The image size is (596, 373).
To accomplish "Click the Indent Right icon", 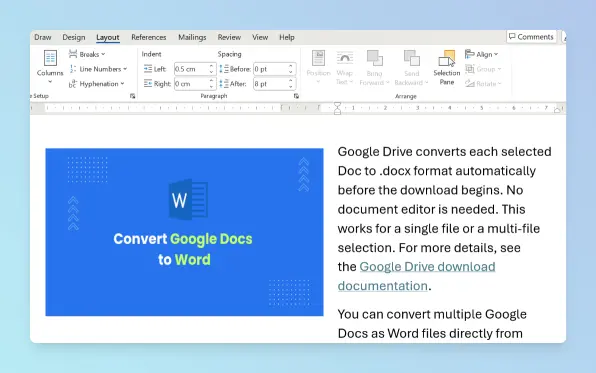I will point(148,84).
